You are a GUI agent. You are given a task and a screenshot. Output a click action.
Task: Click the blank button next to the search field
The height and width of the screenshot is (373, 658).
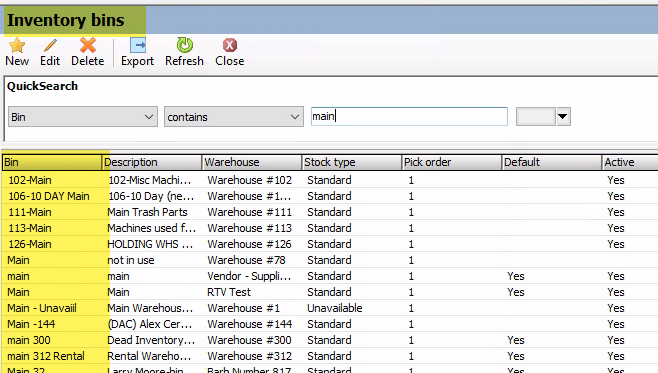535,117
